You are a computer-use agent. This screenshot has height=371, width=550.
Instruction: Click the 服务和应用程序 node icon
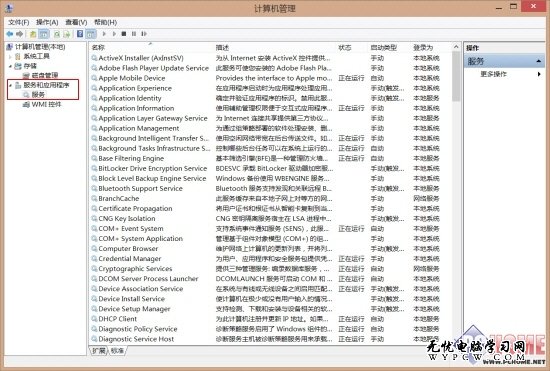18,85
